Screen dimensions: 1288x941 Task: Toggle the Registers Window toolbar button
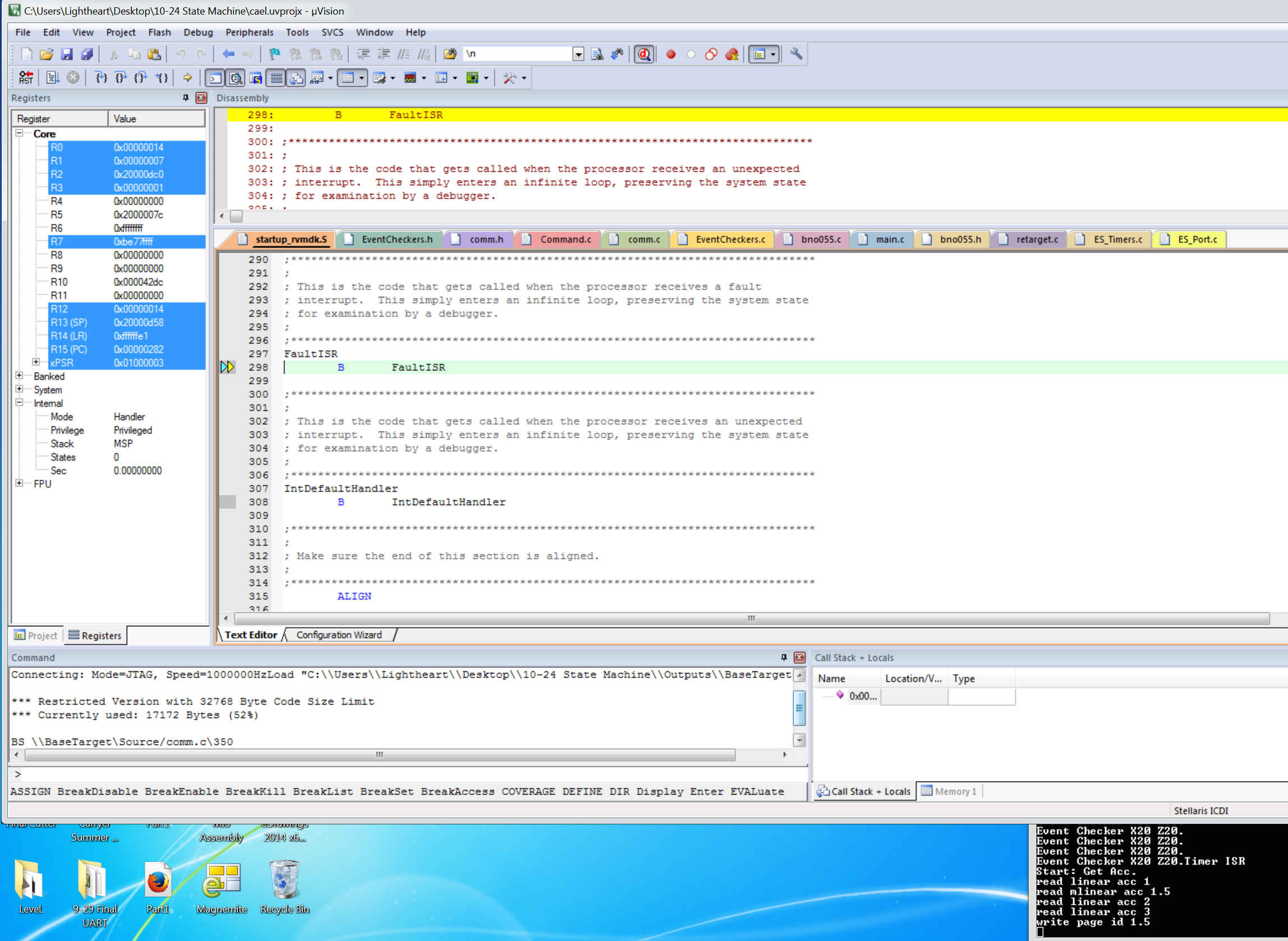(276, 77)
